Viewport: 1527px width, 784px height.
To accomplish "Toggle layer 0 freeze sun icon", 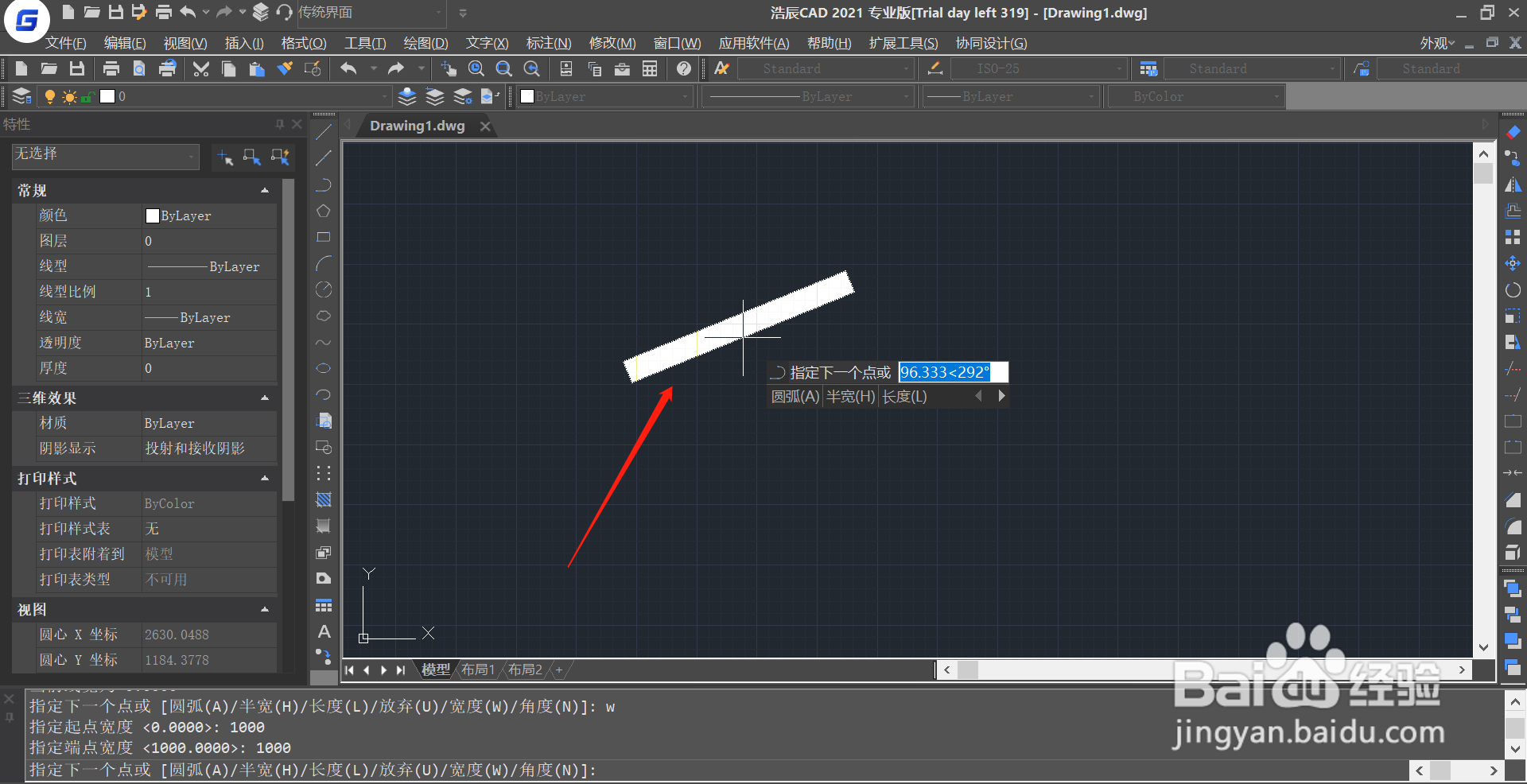I will point(69,96).
